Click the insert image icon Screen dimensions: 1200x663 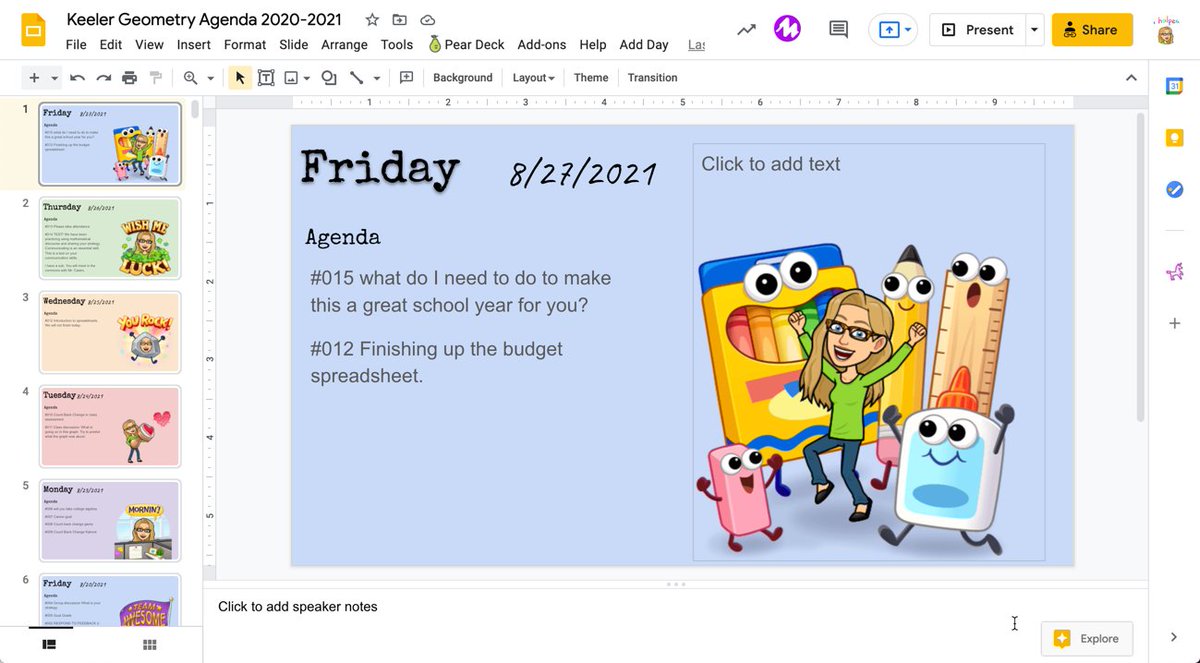coord(291,78)
